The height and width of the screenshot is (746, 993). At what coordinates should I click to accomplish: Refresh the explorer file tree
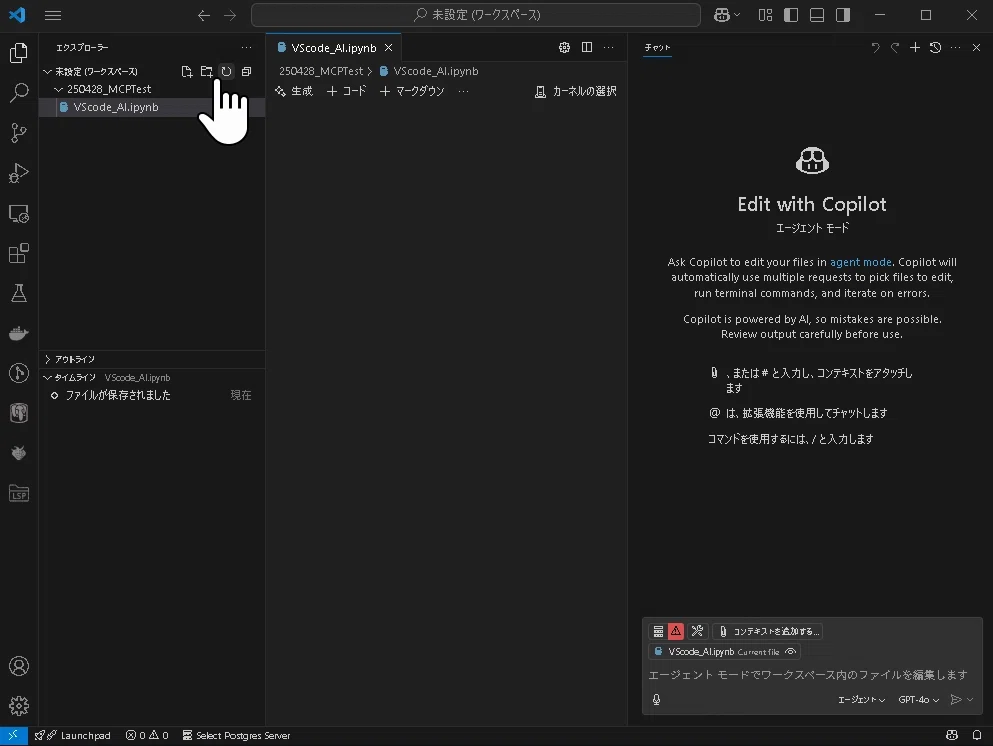point(226,72)
